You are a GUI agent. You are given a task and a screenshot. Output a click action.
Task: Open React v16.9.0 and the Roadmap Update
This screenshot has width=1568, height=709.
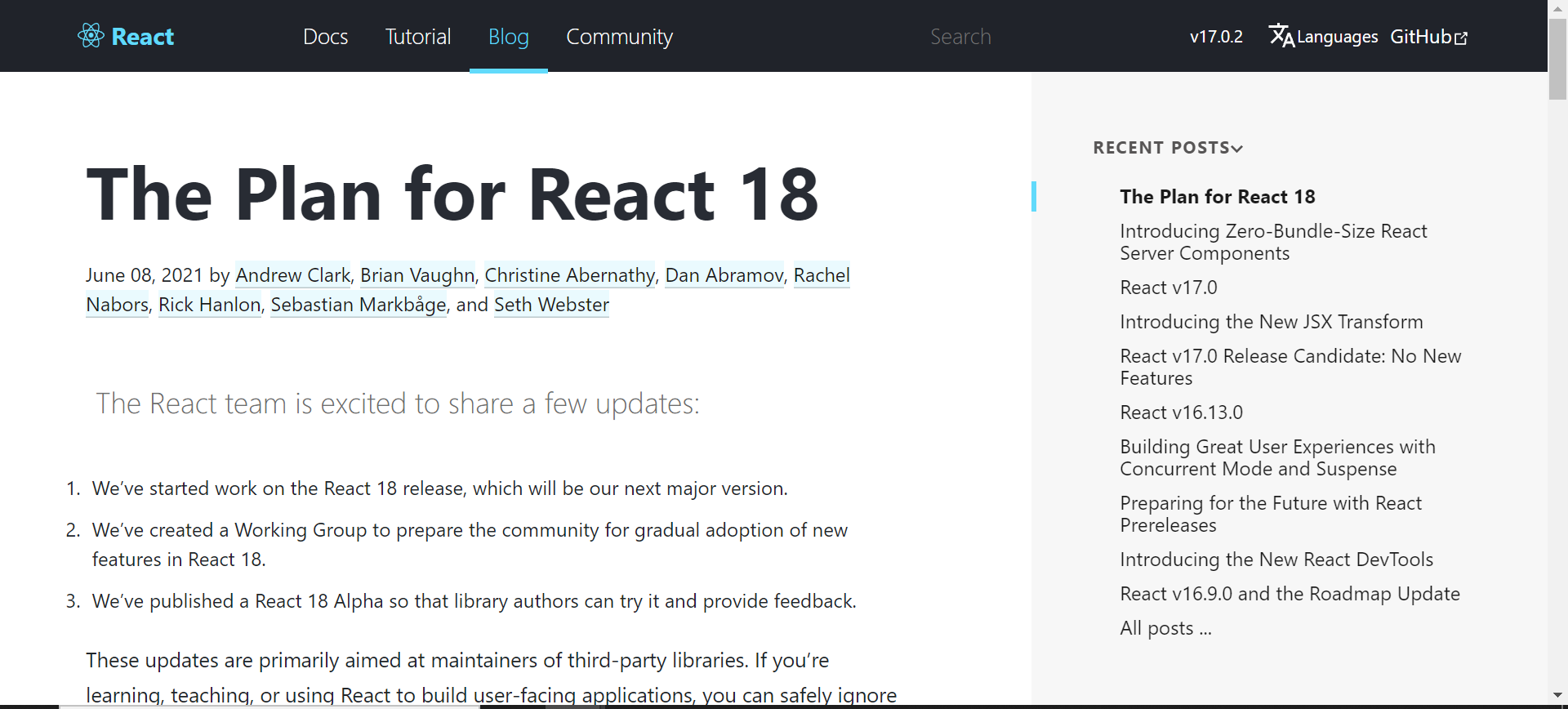point(1290,594)
